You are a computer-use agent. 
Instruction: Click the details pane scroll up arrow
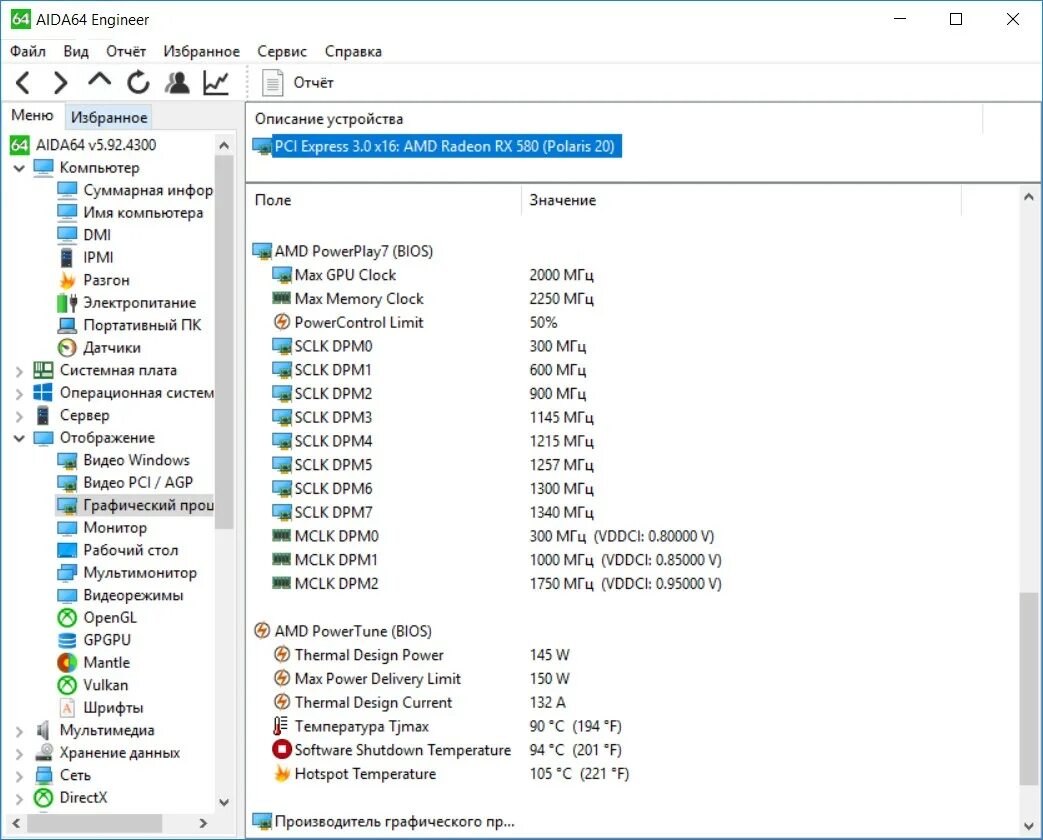(x=1028, y=197)
